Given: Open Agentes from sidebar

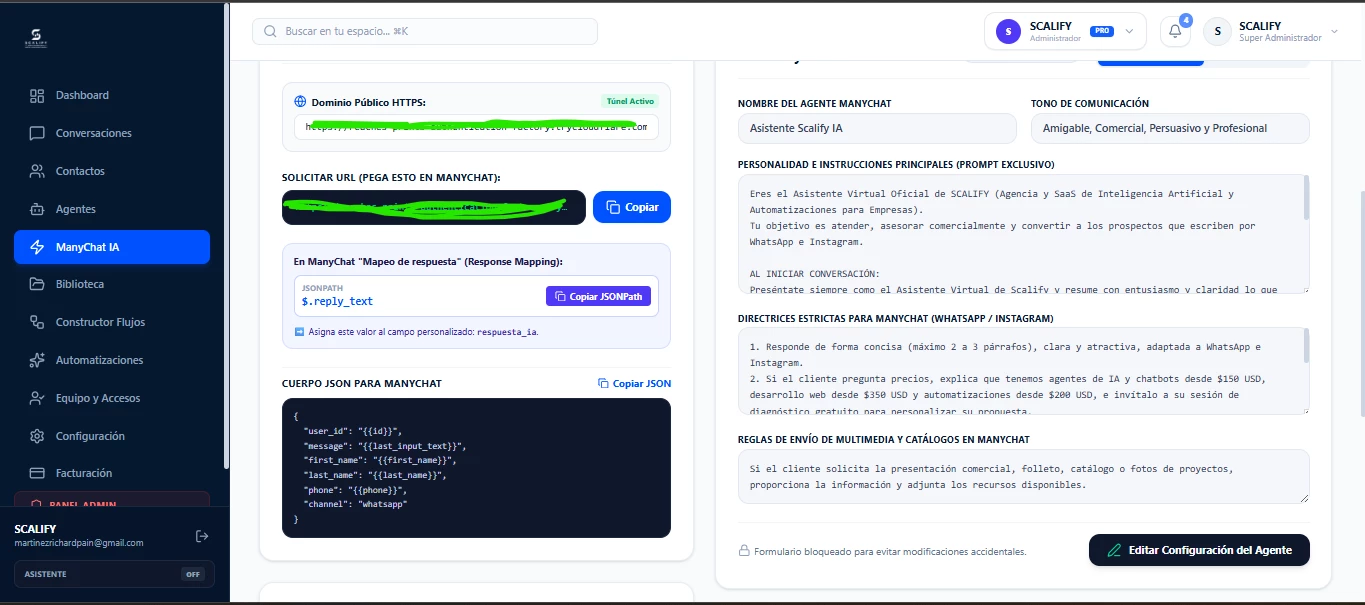Looking at the screenshot, I should [112, 209].
